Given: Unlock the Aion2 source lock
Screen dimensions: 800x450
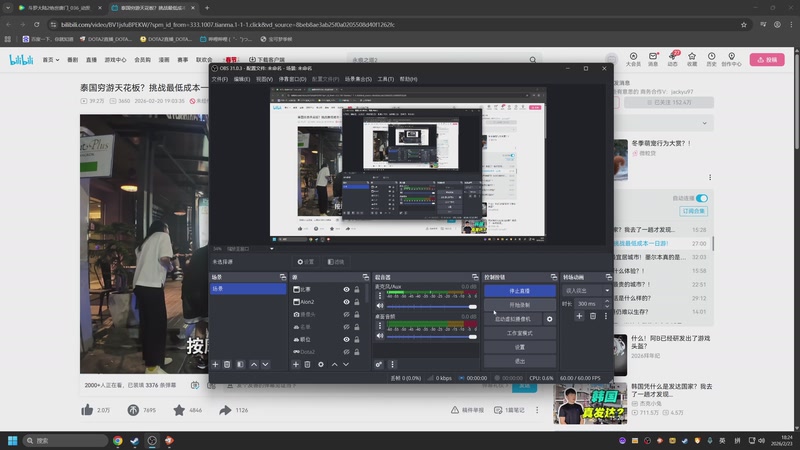Looking at the screenshot, I should 357,302.
